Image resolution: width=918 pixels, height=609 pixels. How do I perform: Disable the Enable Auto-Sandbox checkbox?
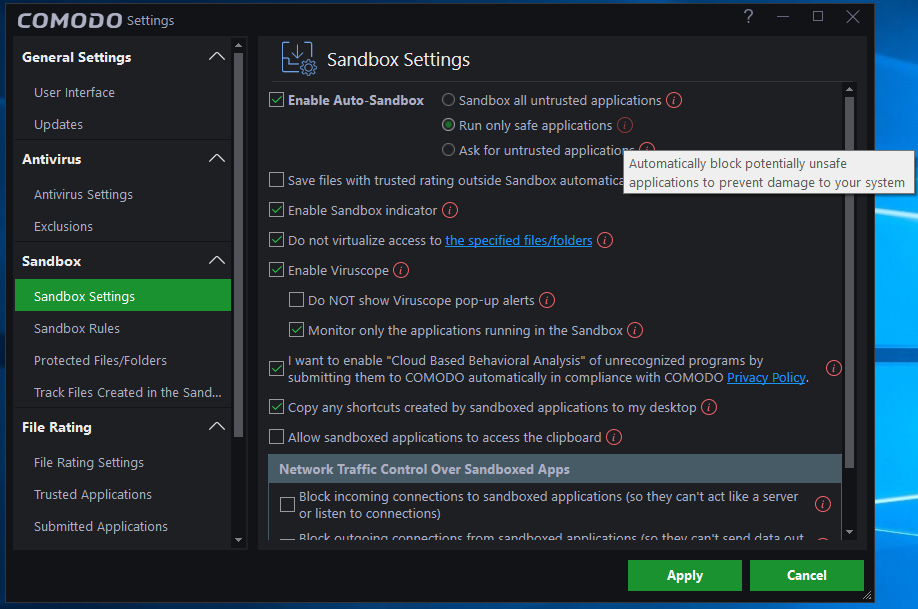[277, 100]
